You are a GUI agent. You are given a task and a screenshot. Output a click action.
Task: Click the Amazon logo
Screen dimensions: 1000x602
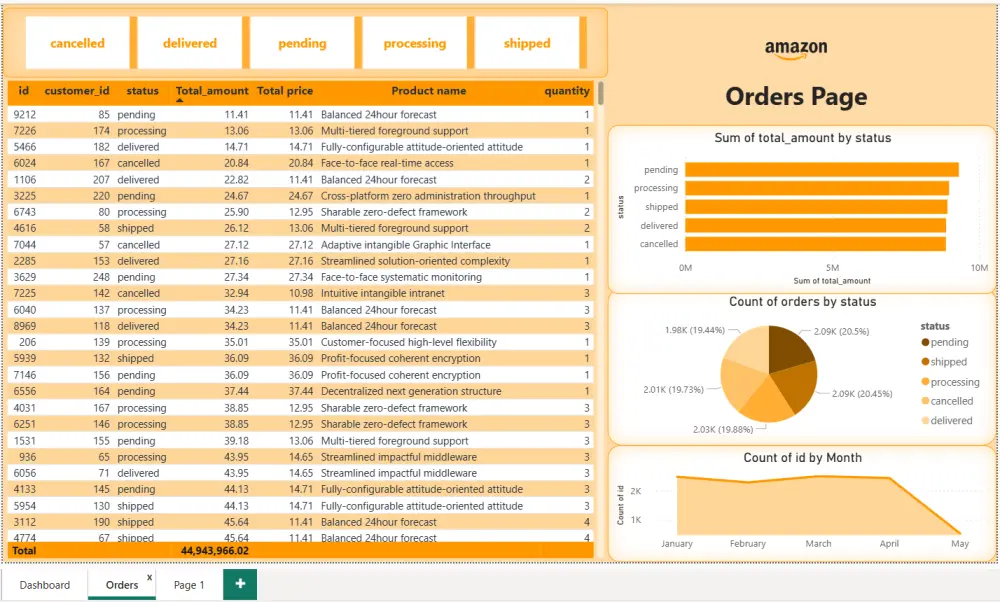tap(796, 46)
